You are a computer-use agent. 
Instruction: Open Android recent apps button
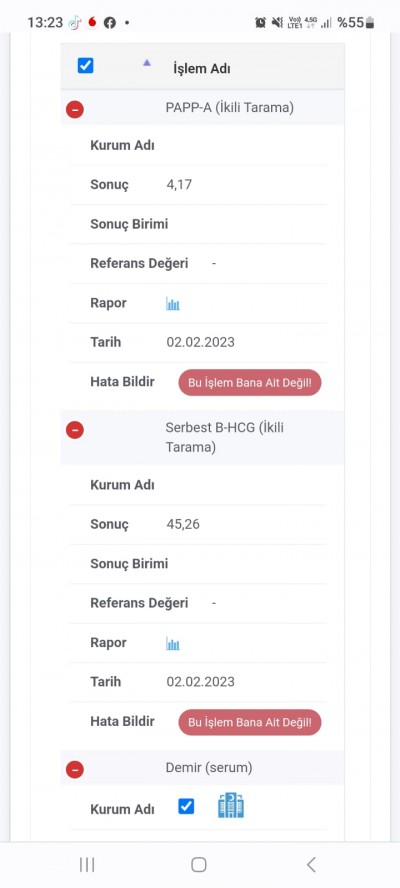pyautogui.click(x=87, y=864)
